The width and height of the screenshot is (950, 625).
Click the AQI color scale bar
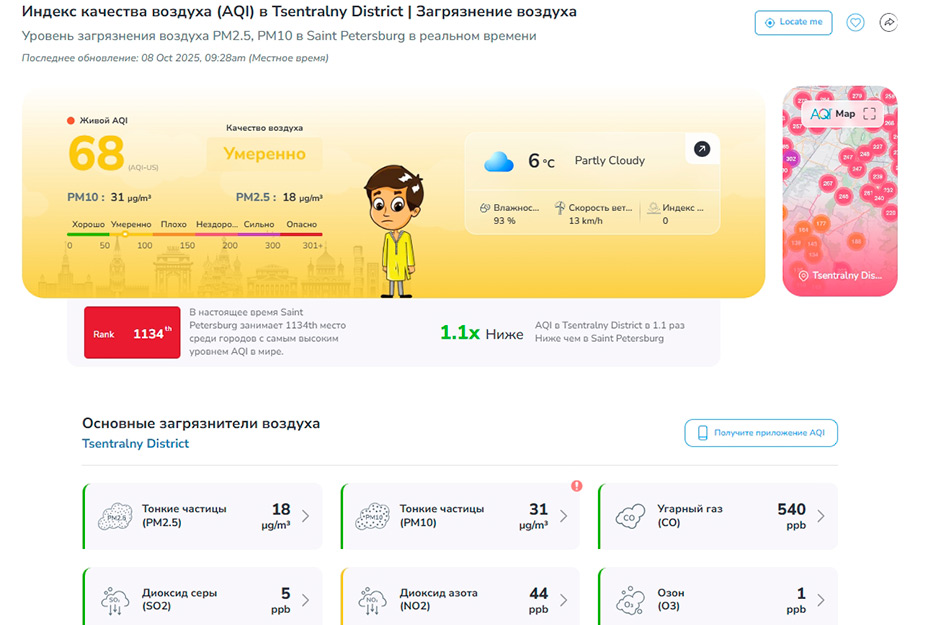[x=195, y=234]
